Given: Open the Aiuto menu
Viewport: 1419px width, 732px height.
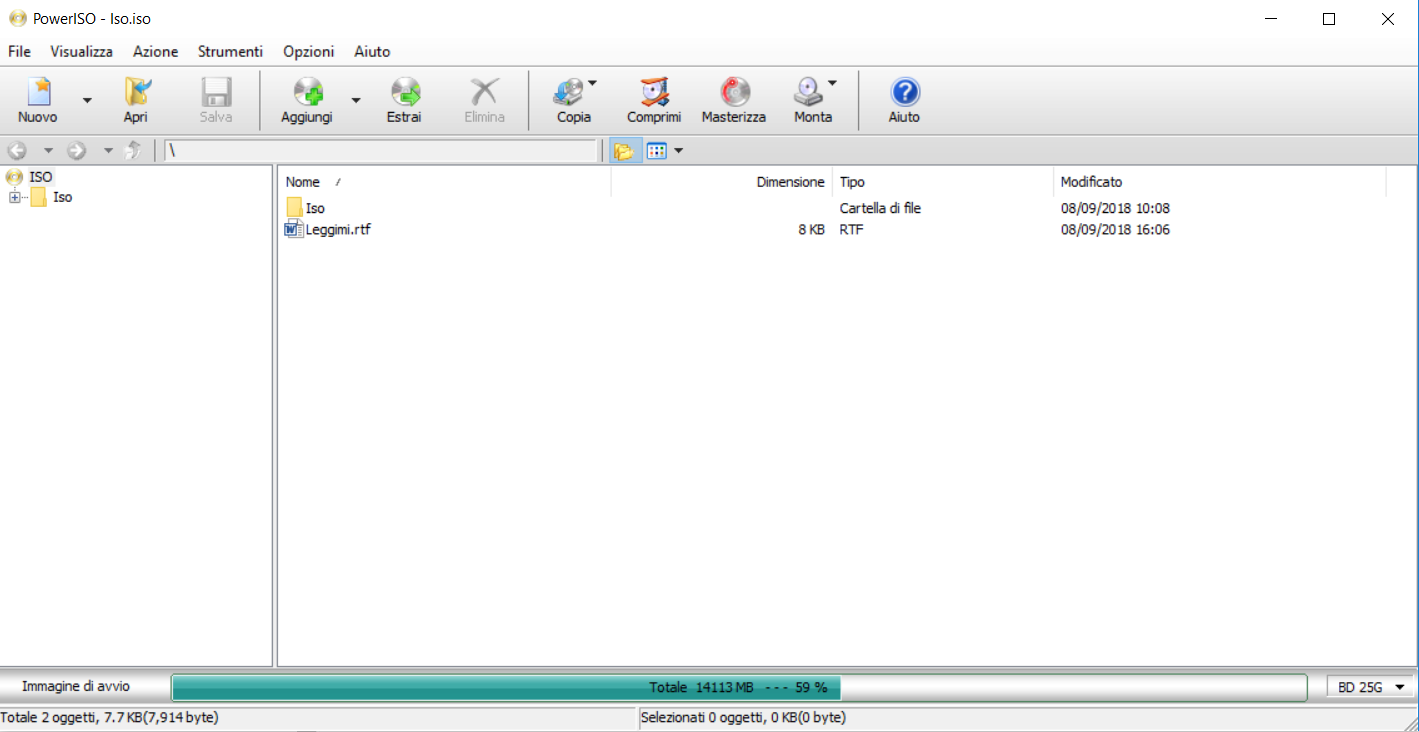Looking at the screenshot, I should pos(372,51).
